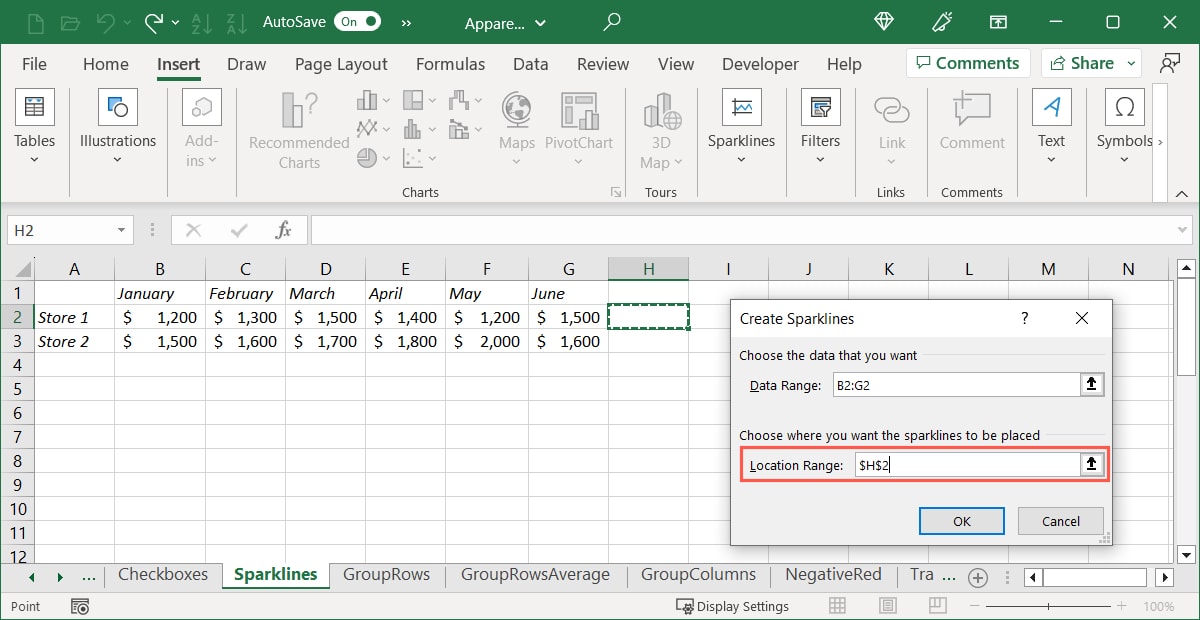Cancel the Create Sparklines dialog

[x=1060, y=520]
